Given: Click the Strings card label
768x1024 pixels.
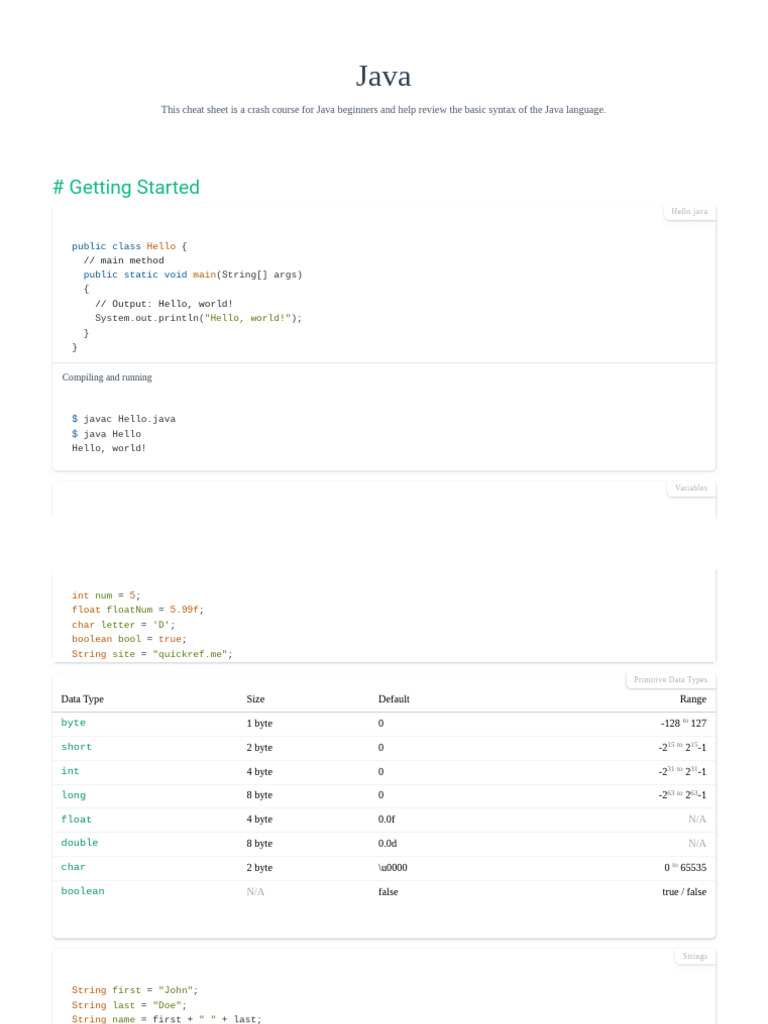Looking at the screenshot, I should (695, 956).
